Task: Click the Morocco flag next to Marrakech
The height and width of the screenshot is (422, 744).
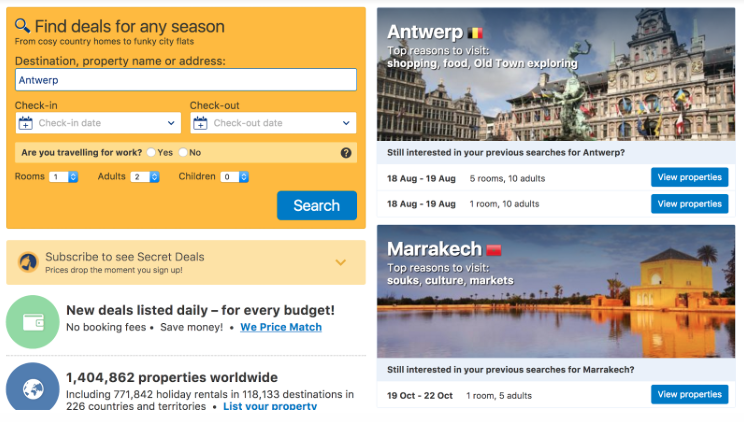Action: point(493,249)
